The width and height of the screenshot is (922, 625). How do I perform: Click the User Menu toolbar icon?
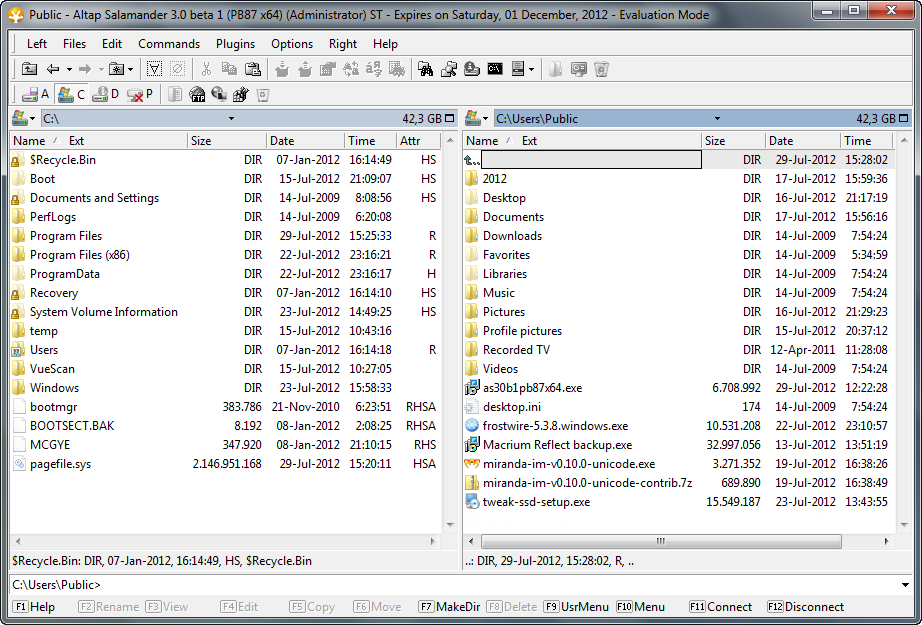point(518,69)
